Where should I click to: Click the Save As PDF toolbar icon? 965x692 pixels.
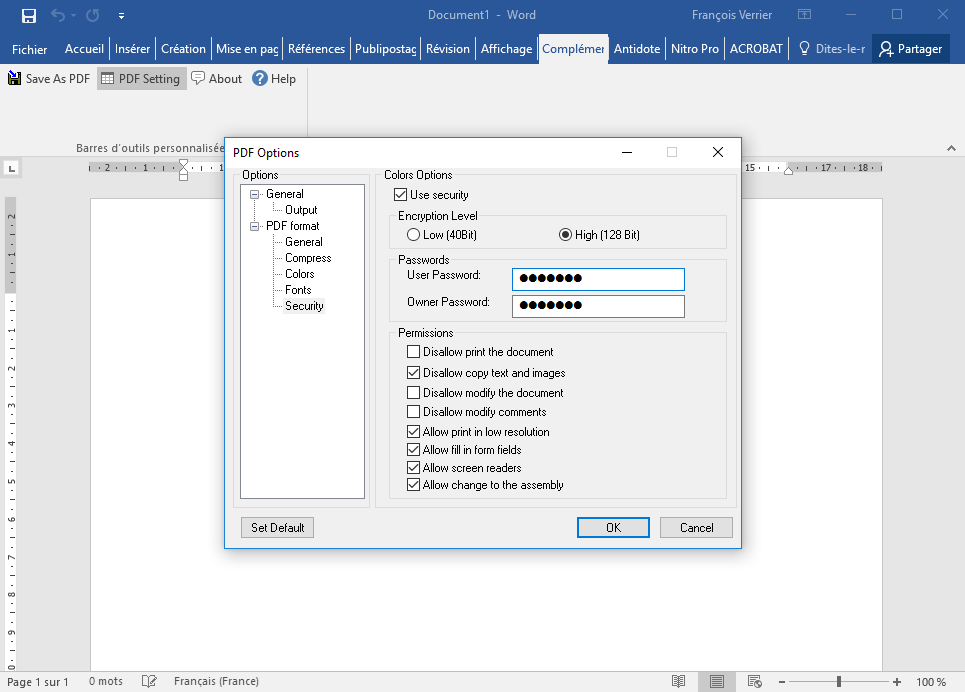click(15, 79)
